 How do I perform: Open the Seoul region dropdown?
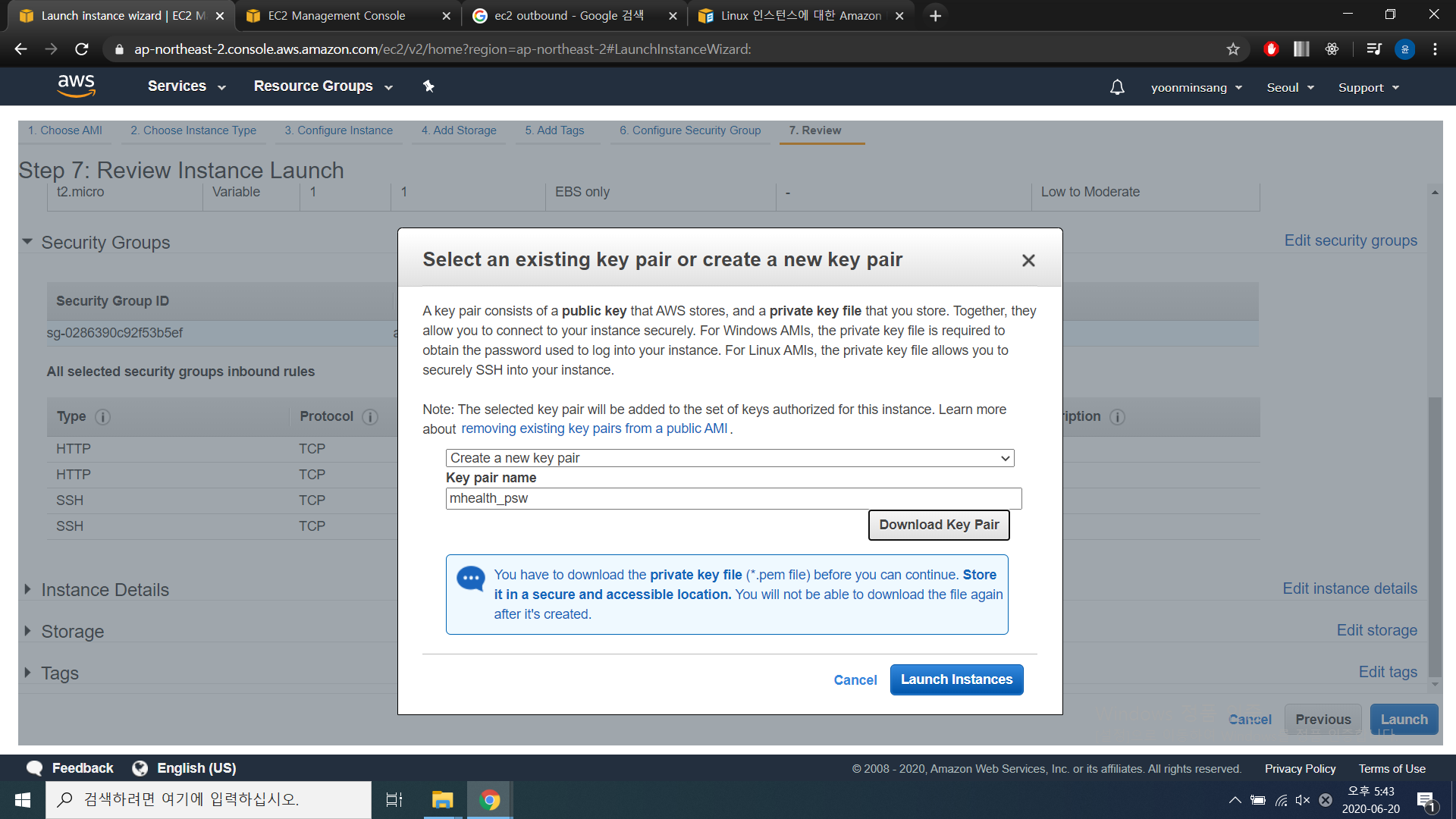(1290, 88)
